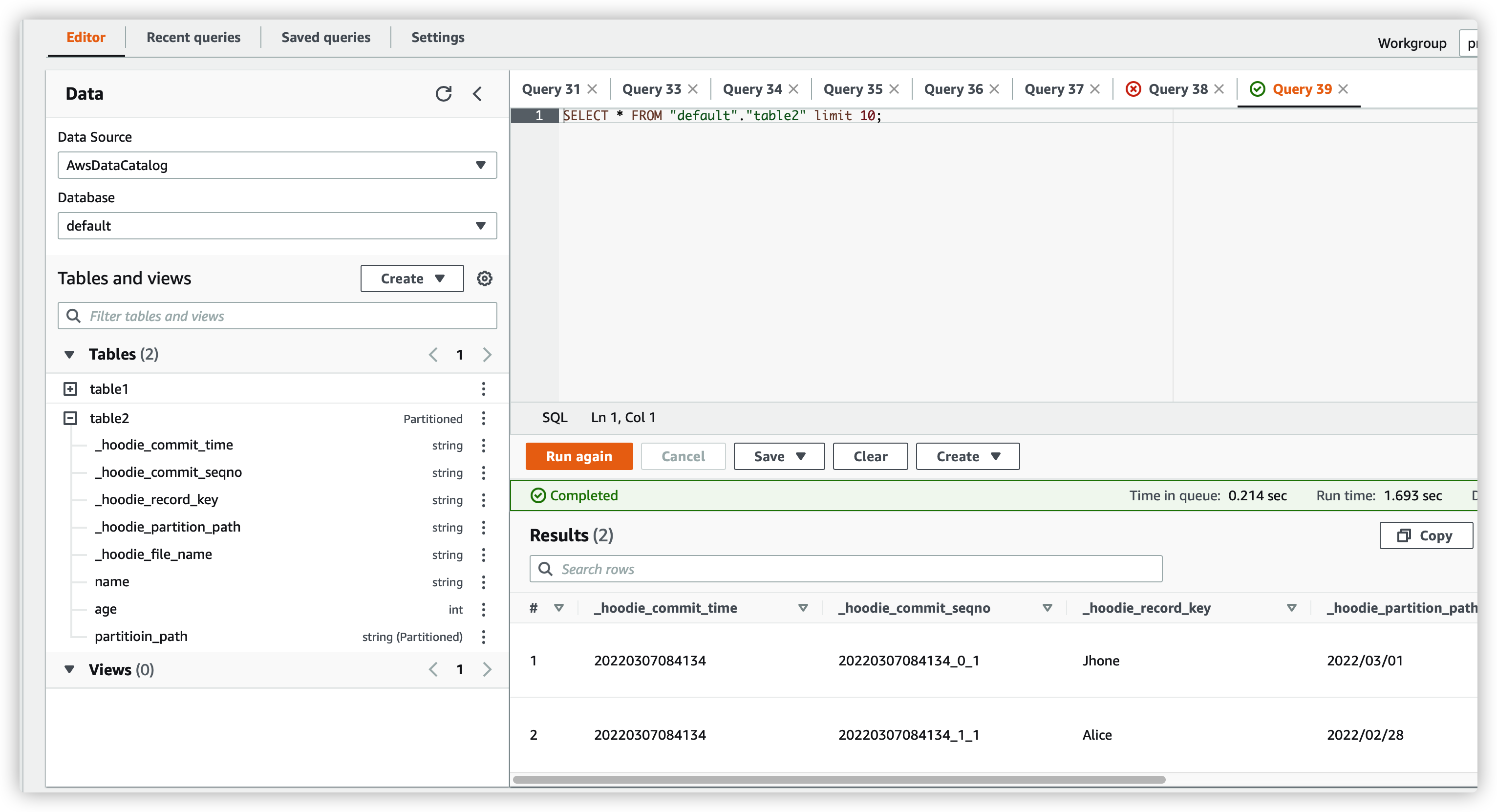Open the Data Source dropdown
The height and width of the screenshot is (812, 1497).
point(277,165)
